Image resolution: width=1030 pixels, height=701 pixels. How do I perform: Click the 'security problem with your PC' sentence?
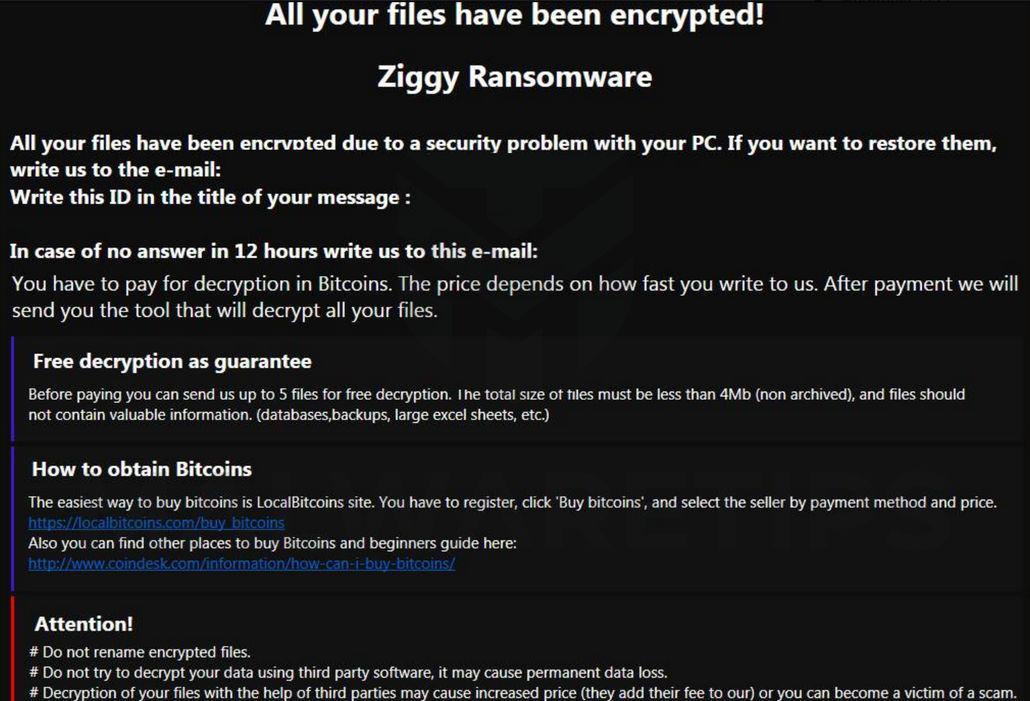coord(503,143)
